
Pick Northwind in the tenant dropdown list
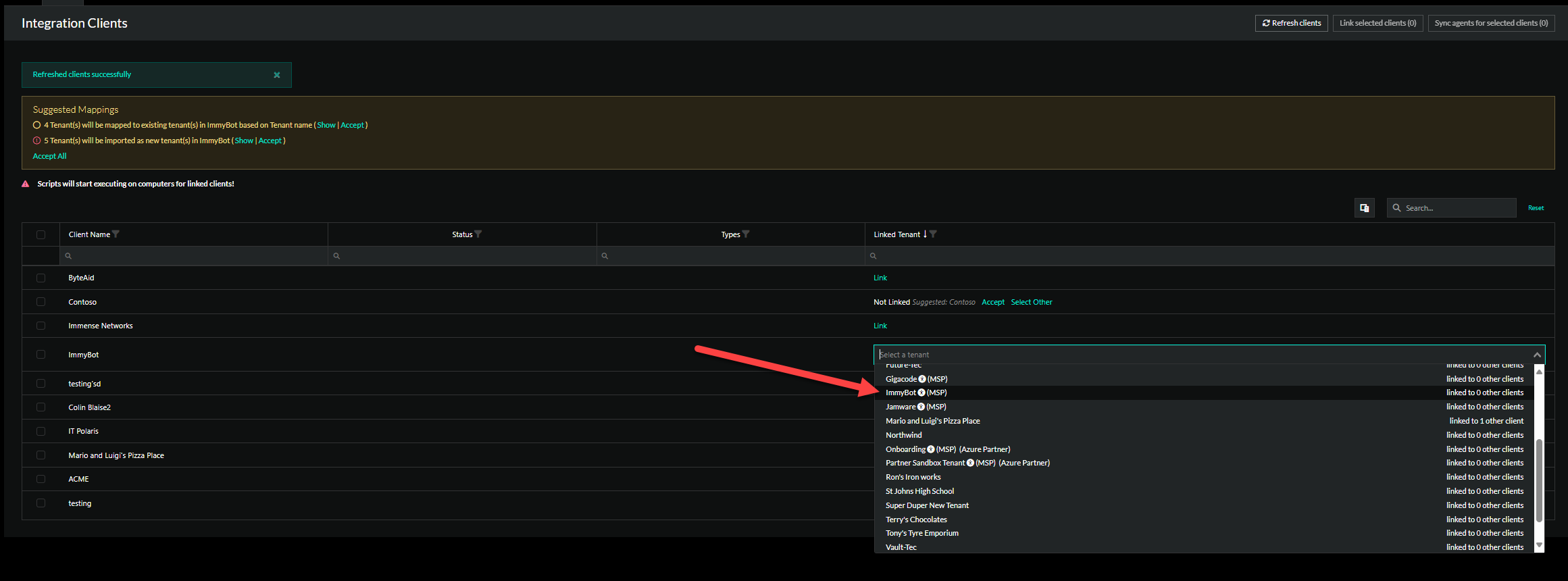[903, 435]
